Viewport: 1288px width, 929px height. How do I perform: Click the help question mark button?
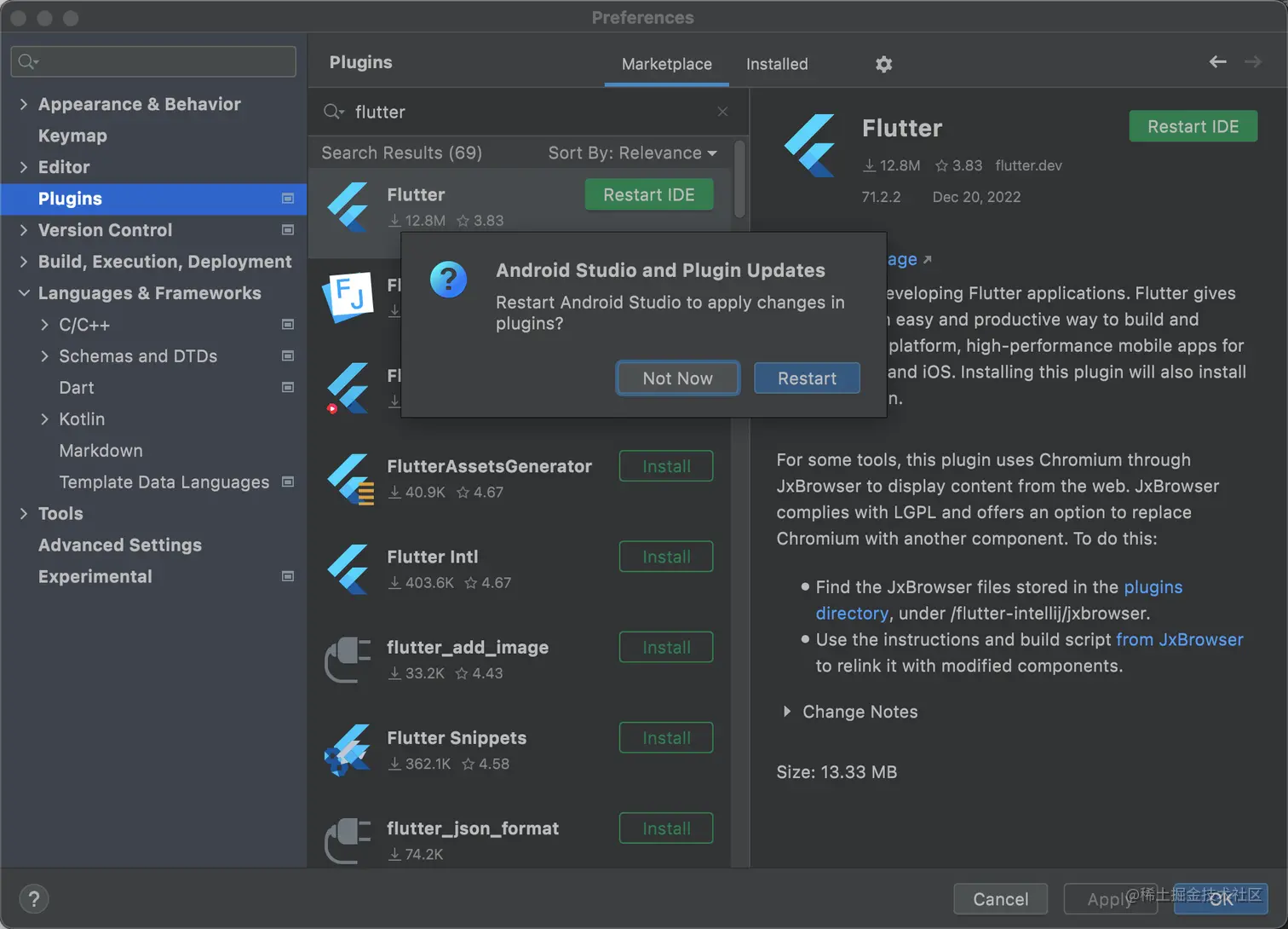pos(34,898)
